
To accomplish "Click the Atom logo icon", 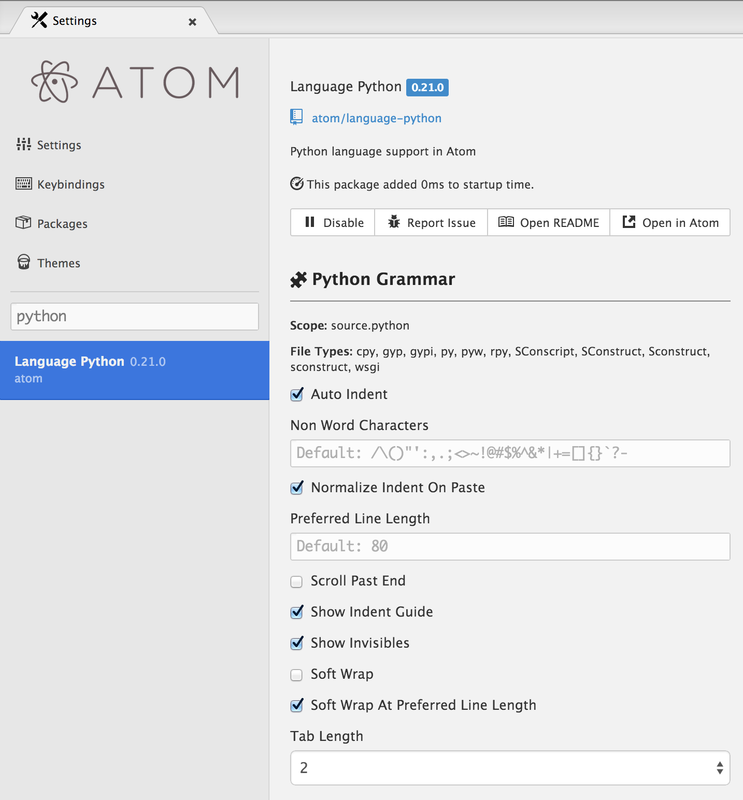I will (x=54, y=83).
